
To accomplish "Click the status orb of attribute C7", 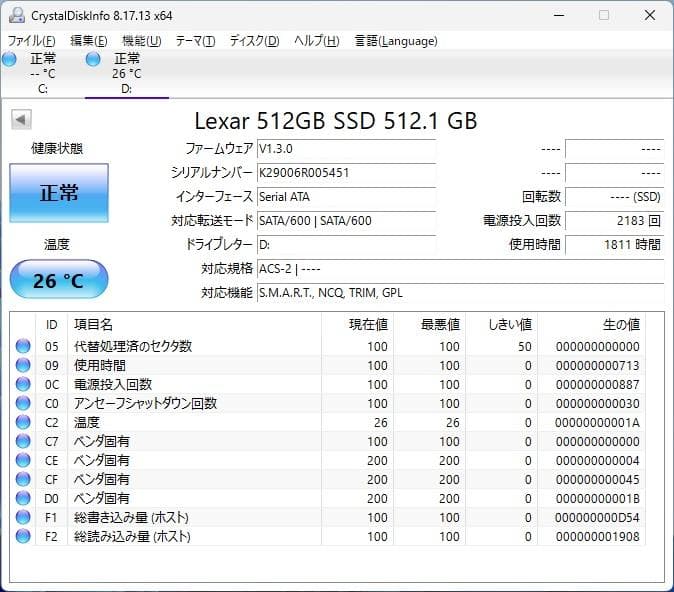I will click(23, 441).
